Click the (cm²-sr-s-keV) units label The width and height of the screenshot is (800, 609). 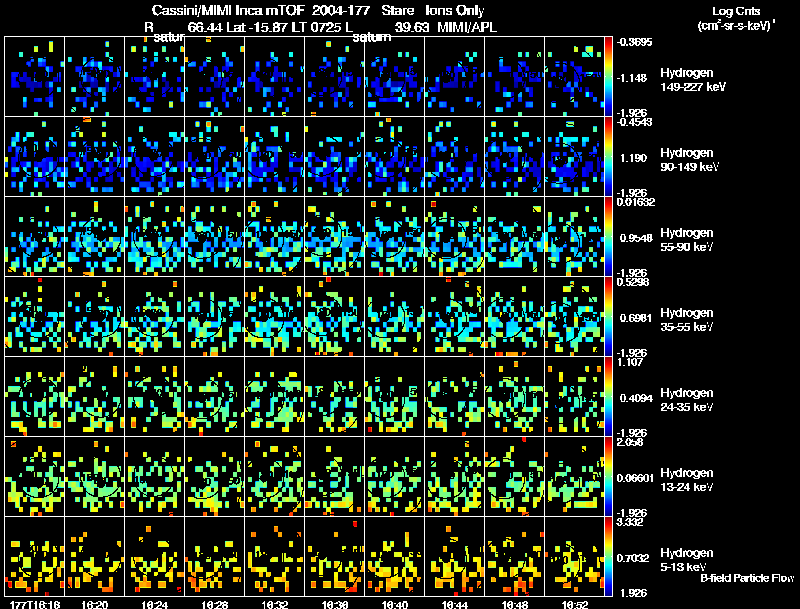click(x=736, y=25)
